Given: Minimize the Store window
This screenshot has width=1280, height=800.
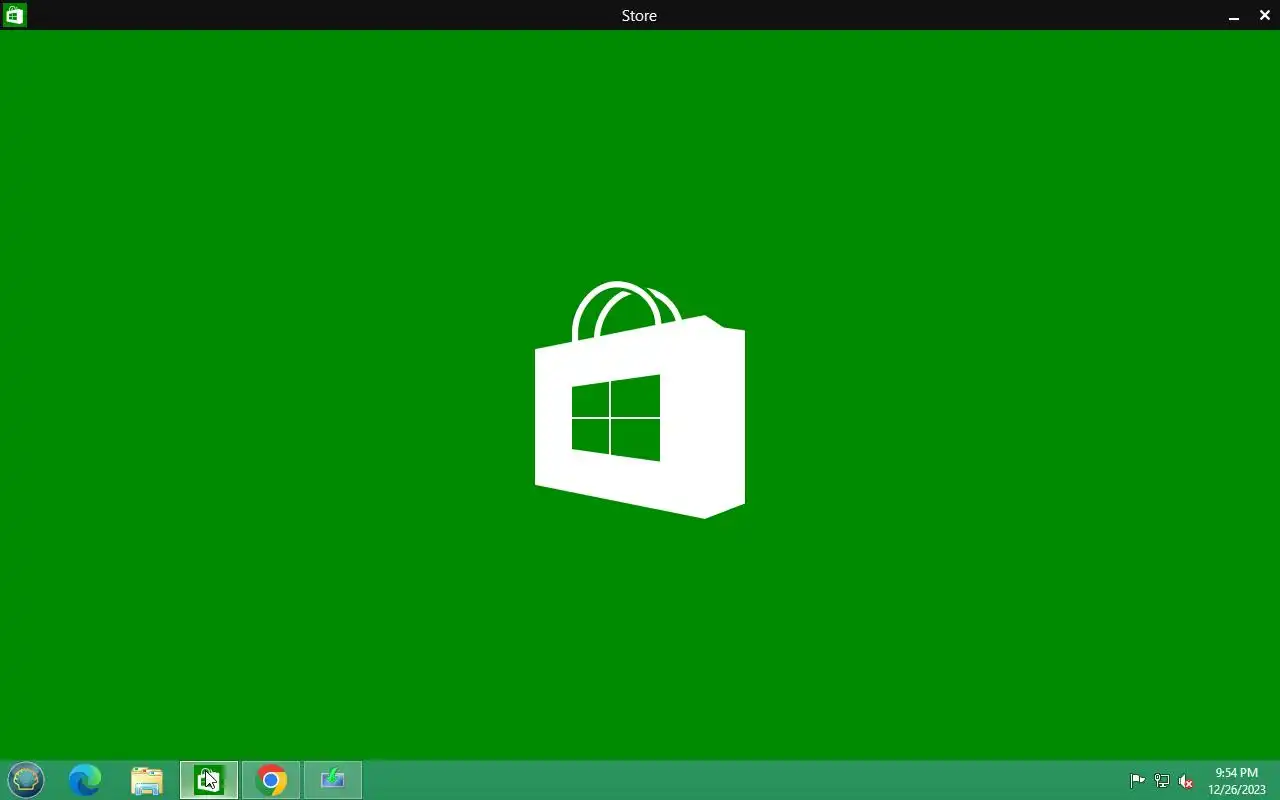Looking at the screenshot, I should (x=1234, y=16).
